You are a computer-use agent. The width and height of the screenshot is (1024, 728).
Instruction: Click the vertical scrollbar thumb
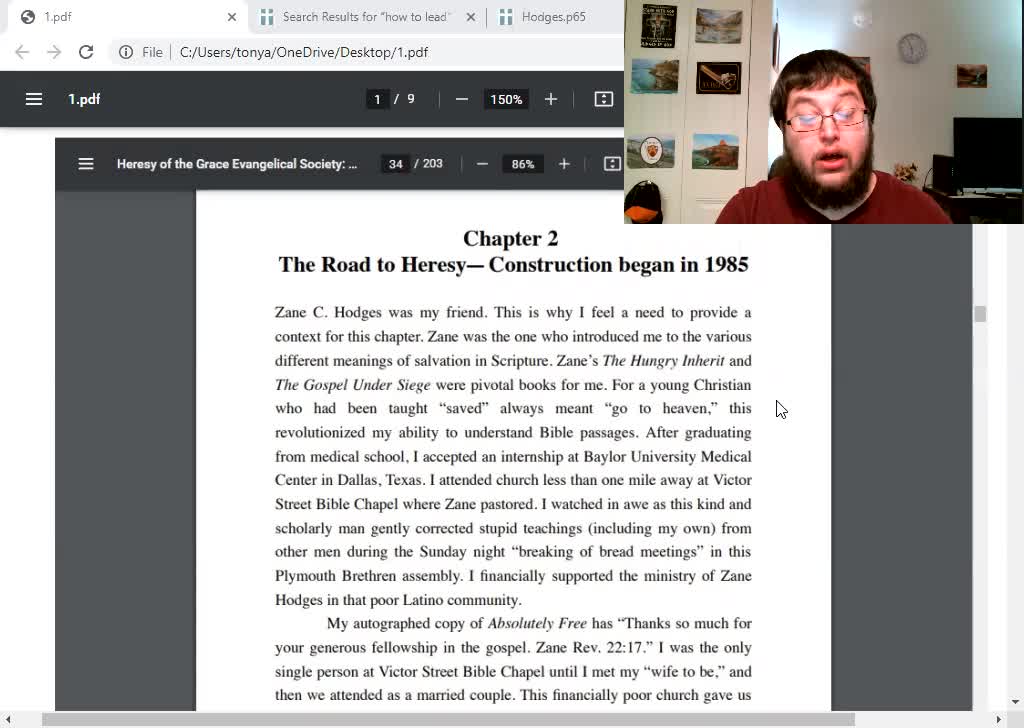980,314
